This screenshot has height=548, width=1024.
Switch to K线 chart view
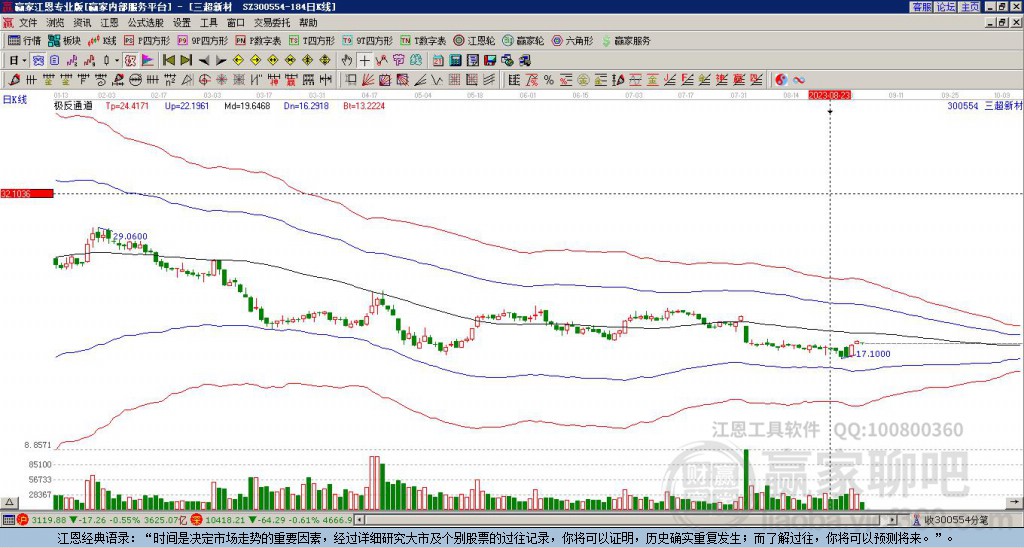pos(102,40)
